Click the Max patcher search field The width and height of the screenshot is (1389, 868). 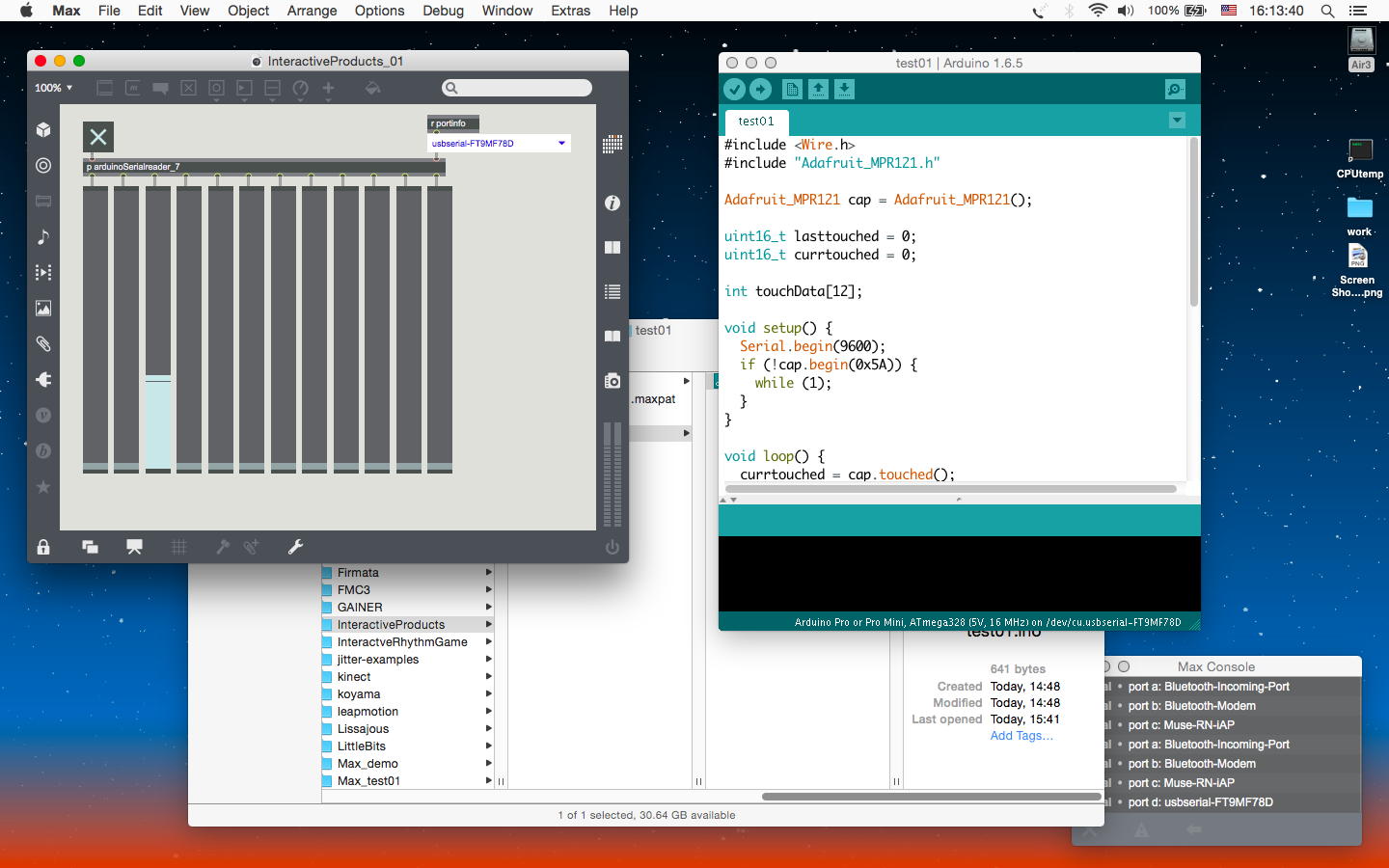click(517, 88)
